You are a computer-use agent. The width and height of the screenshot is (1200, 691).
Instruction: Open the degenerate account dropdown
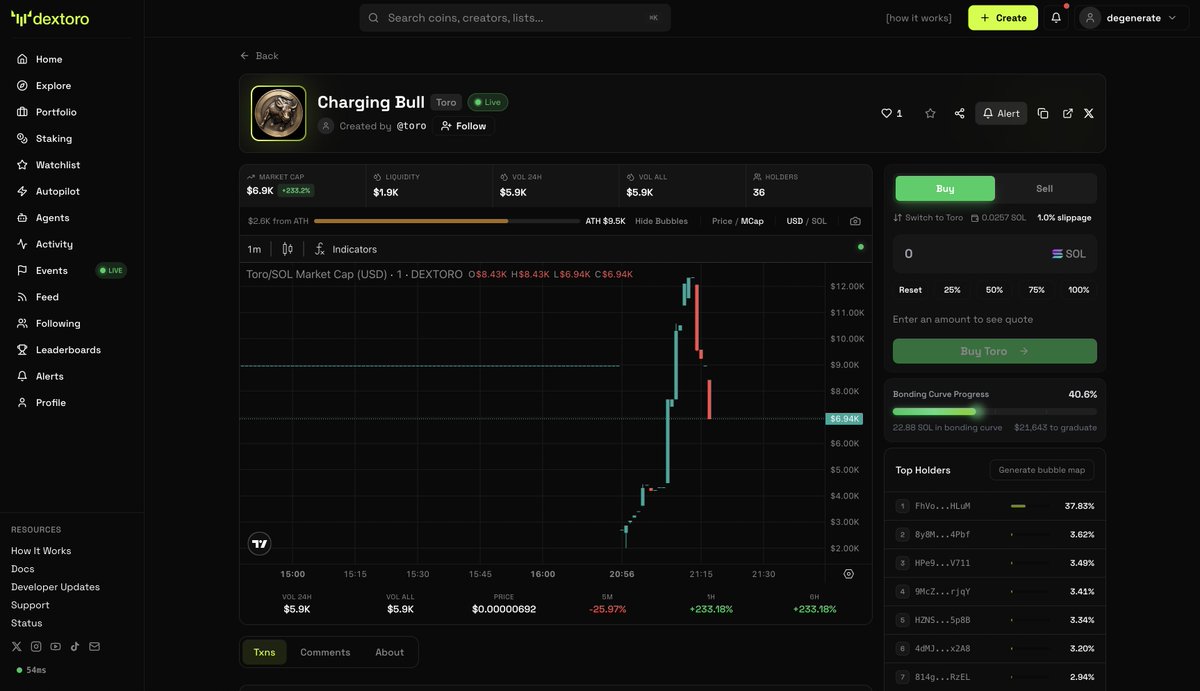pos(1133,18)
